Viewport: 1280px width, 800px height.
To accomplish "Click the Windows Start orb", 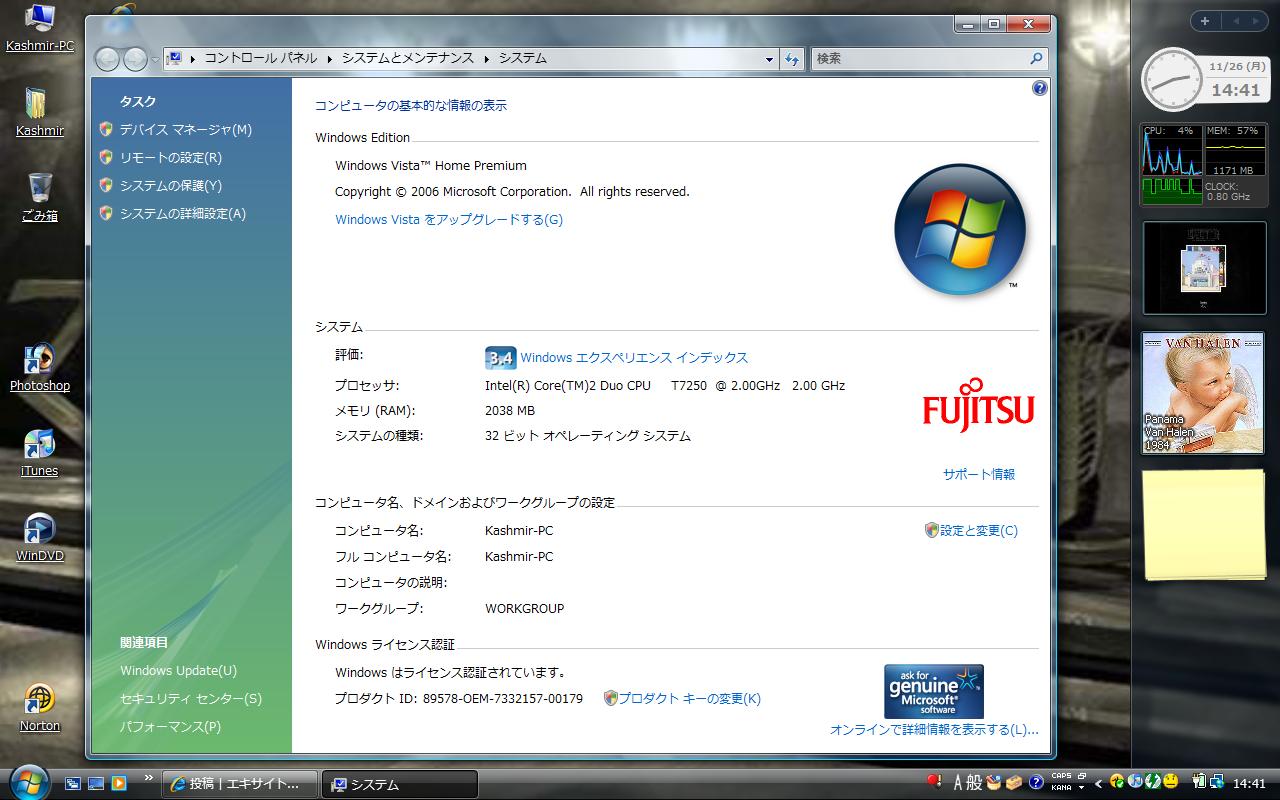I will [28, 781].
